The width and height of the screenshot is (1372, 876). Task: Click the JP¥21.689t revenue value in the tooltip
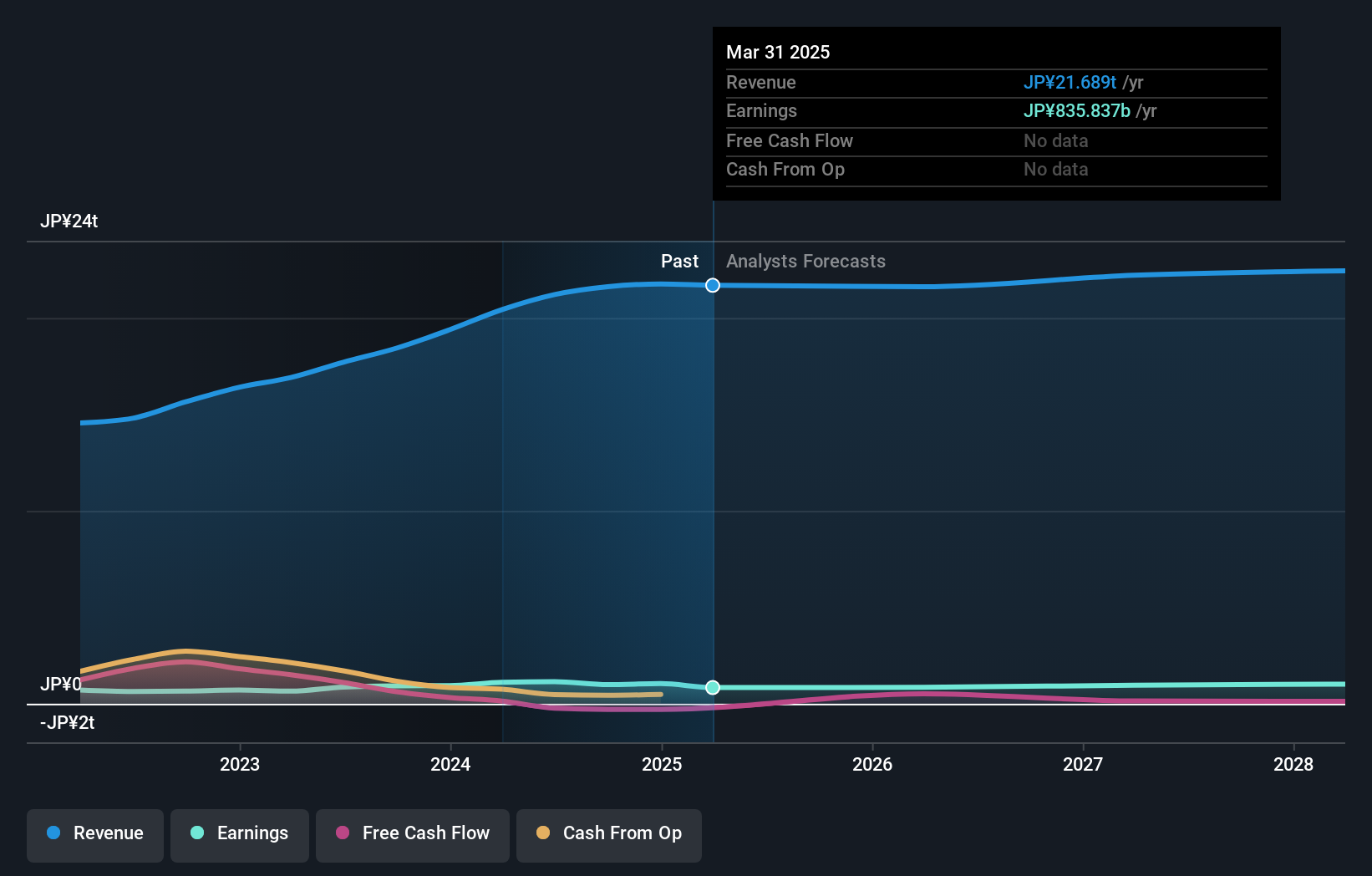(1070, 82)
